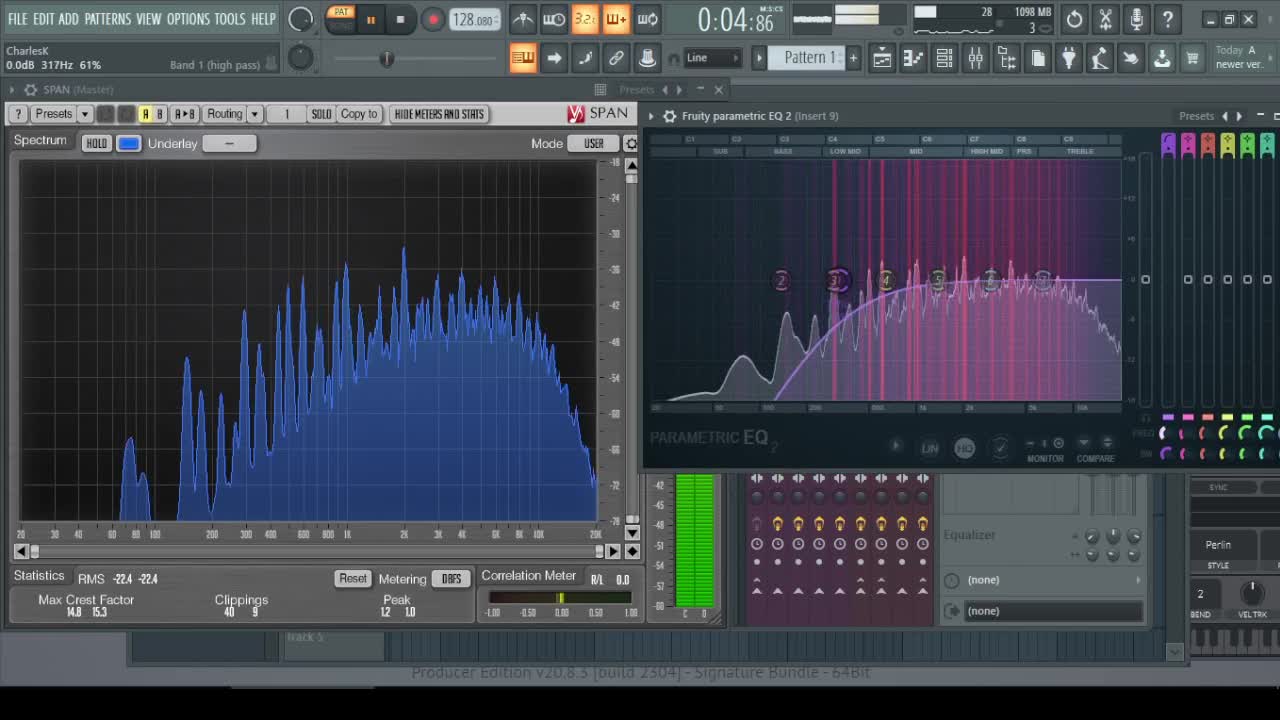Pause playback in transport
Viewport: 1280px width, 720px height.
click(371, 19)
